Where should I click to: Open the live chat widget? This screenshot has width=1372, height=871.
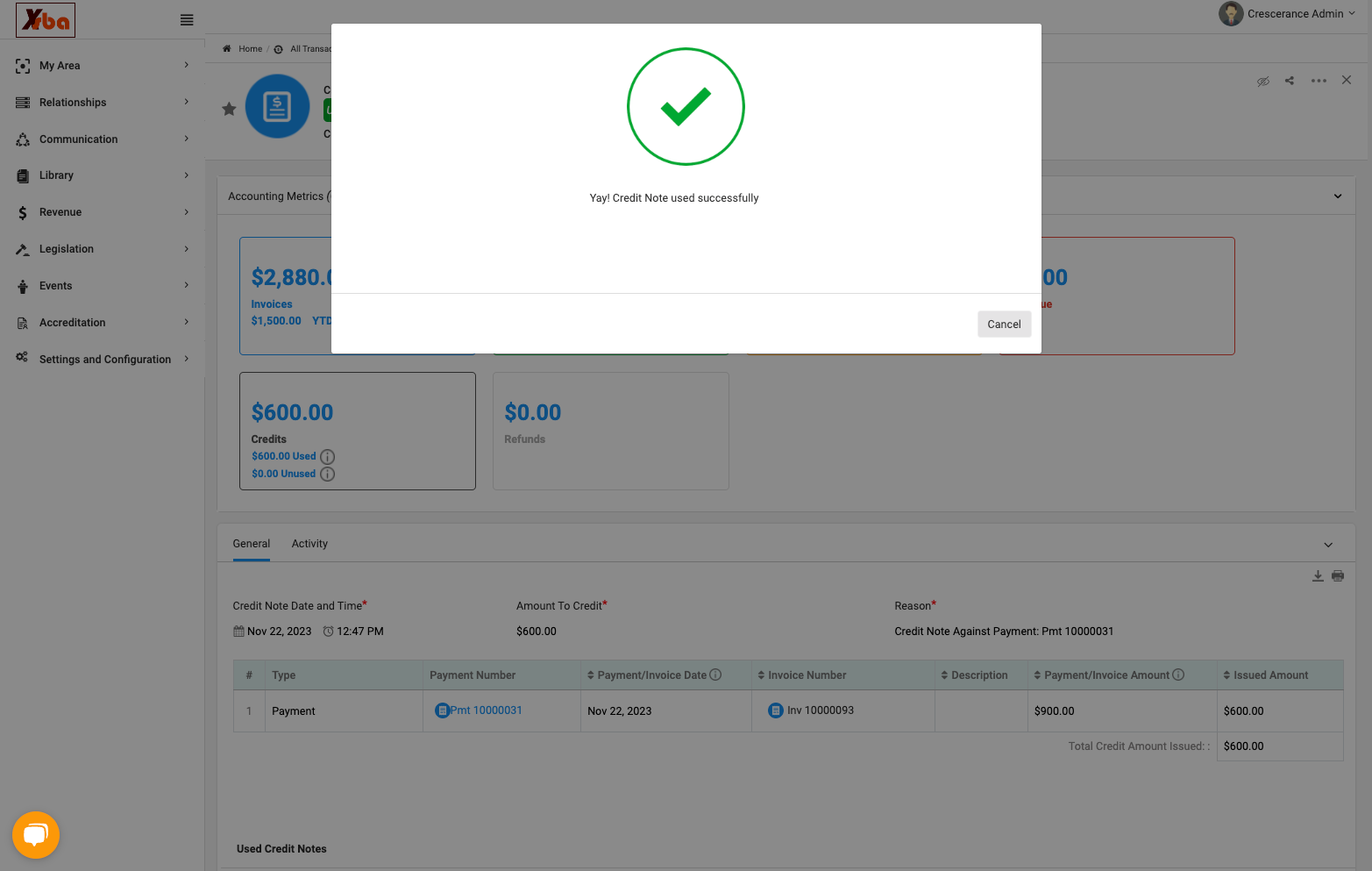tap(36, 835)
